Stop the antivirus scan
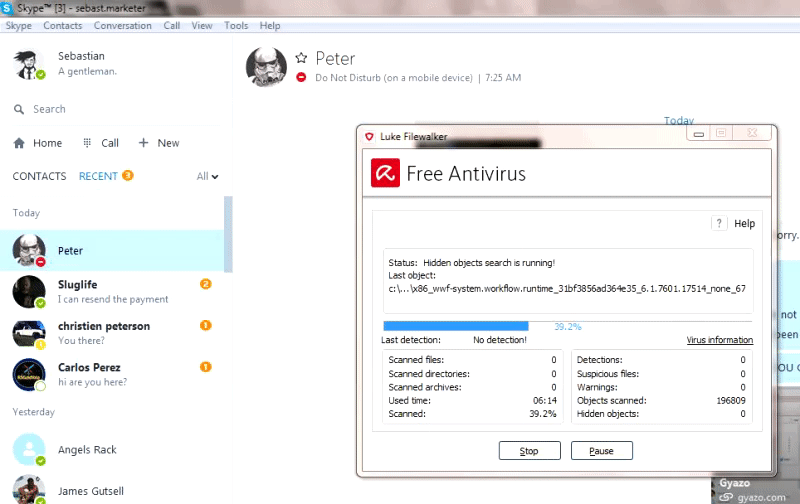Image resolution: width=800 pixels, height=504 pixels. (530, 450)
